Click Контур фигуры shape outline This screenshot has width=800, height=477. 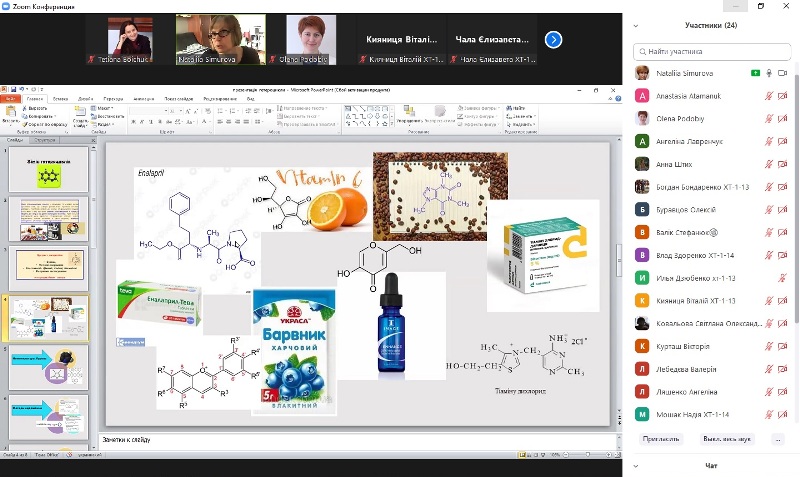(x=477, y=116)
